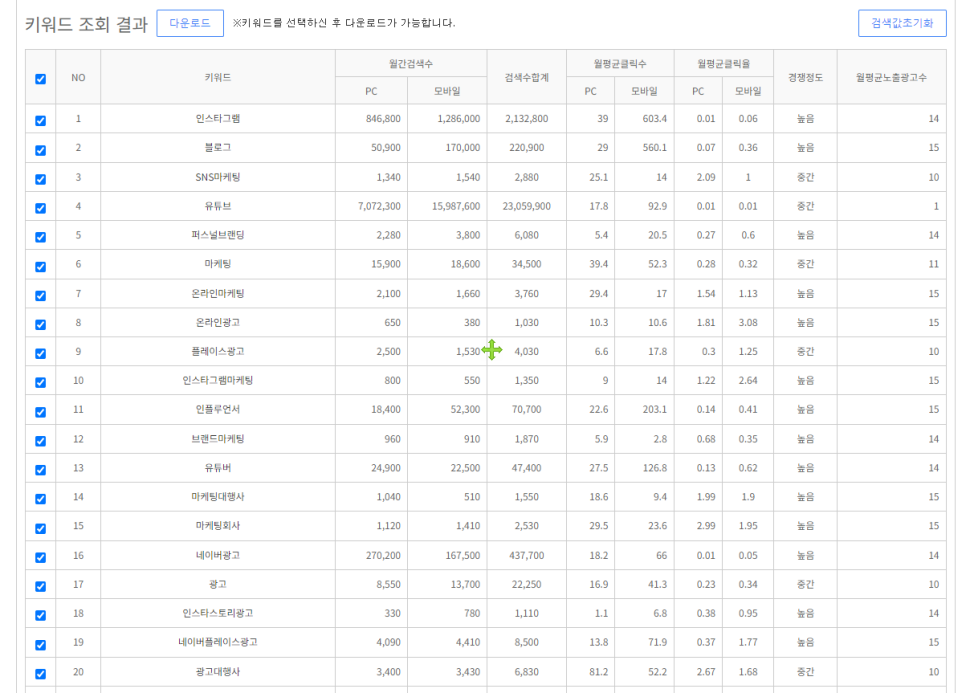Toggle checkbox for row 16 네이버광고

click(41, 557)
